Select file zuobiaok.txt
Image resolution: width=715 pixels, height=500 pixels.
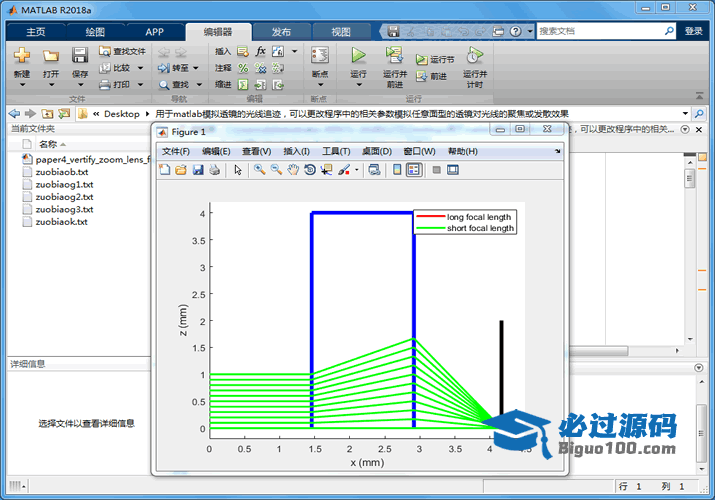tap(62, 222)
